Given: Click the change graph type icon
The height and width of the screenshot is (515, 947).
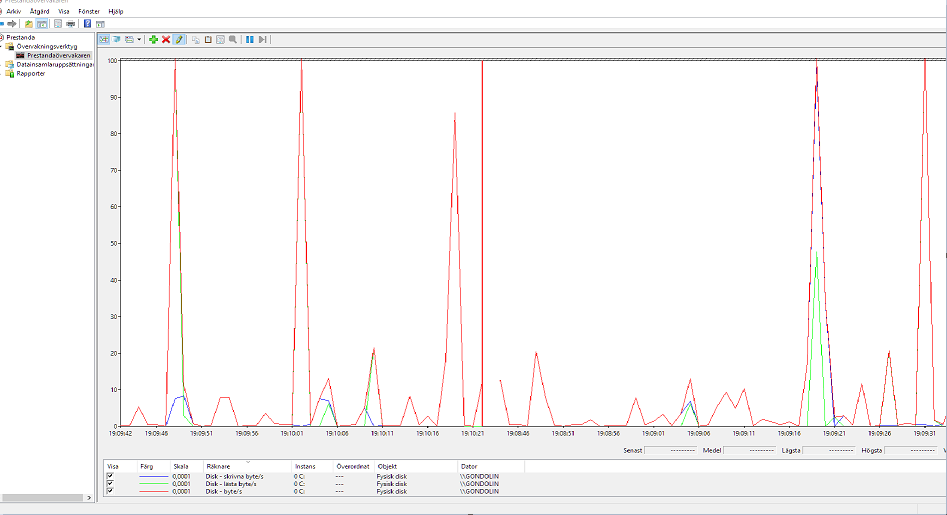Looking at the screenshot, I should click(x=129, y=39).
